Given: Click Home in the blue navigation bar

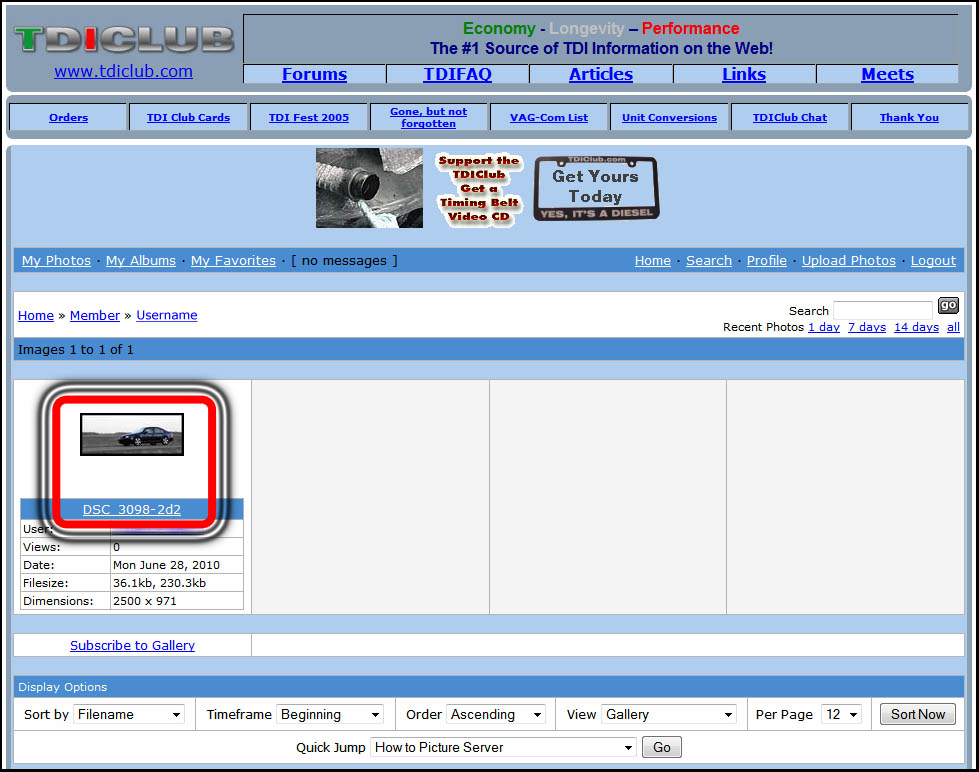Looking at the screenshot, I should click(x=652, y=260).
